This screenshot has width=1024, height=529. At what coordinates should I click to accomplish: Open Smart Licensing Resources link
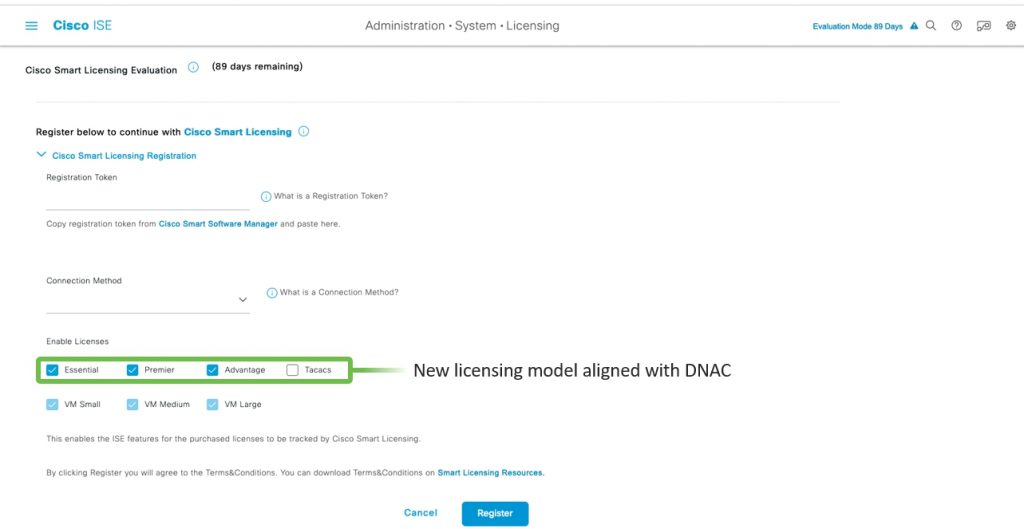[490, 472]
